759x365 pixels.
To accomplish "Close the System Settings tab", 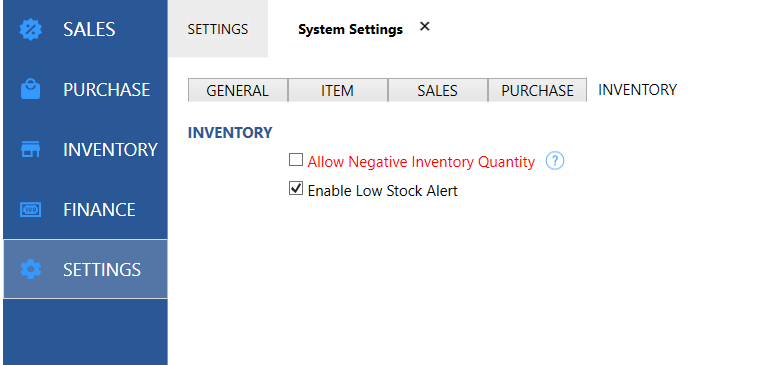I will tap(425, 27).
